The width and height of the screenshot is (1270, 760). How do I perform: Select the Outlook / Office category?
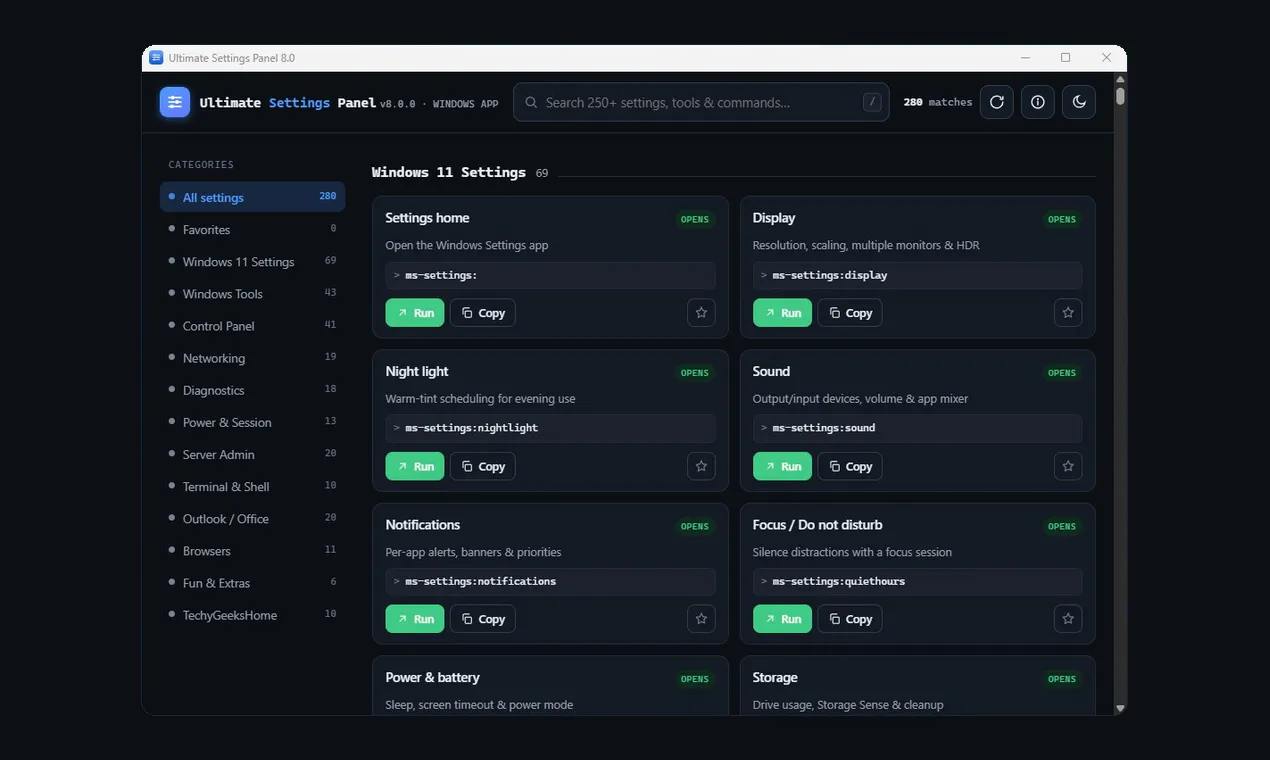point(252,518)
